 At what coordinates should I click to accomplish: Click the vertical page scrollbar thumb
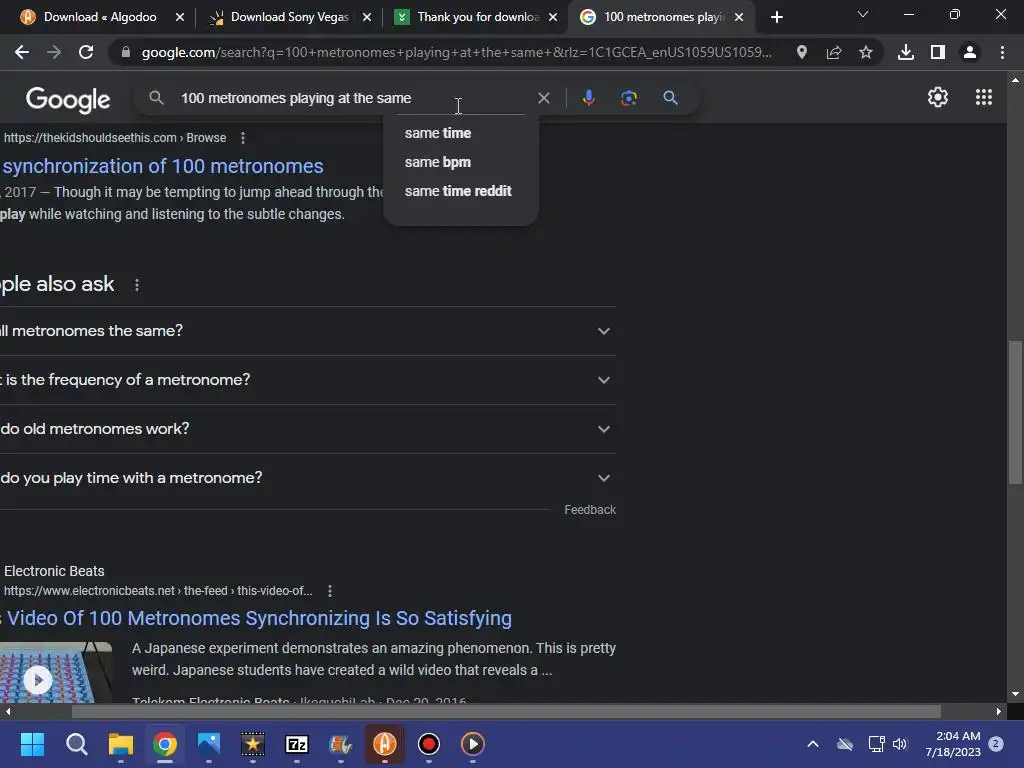[x=1015, y=413]
